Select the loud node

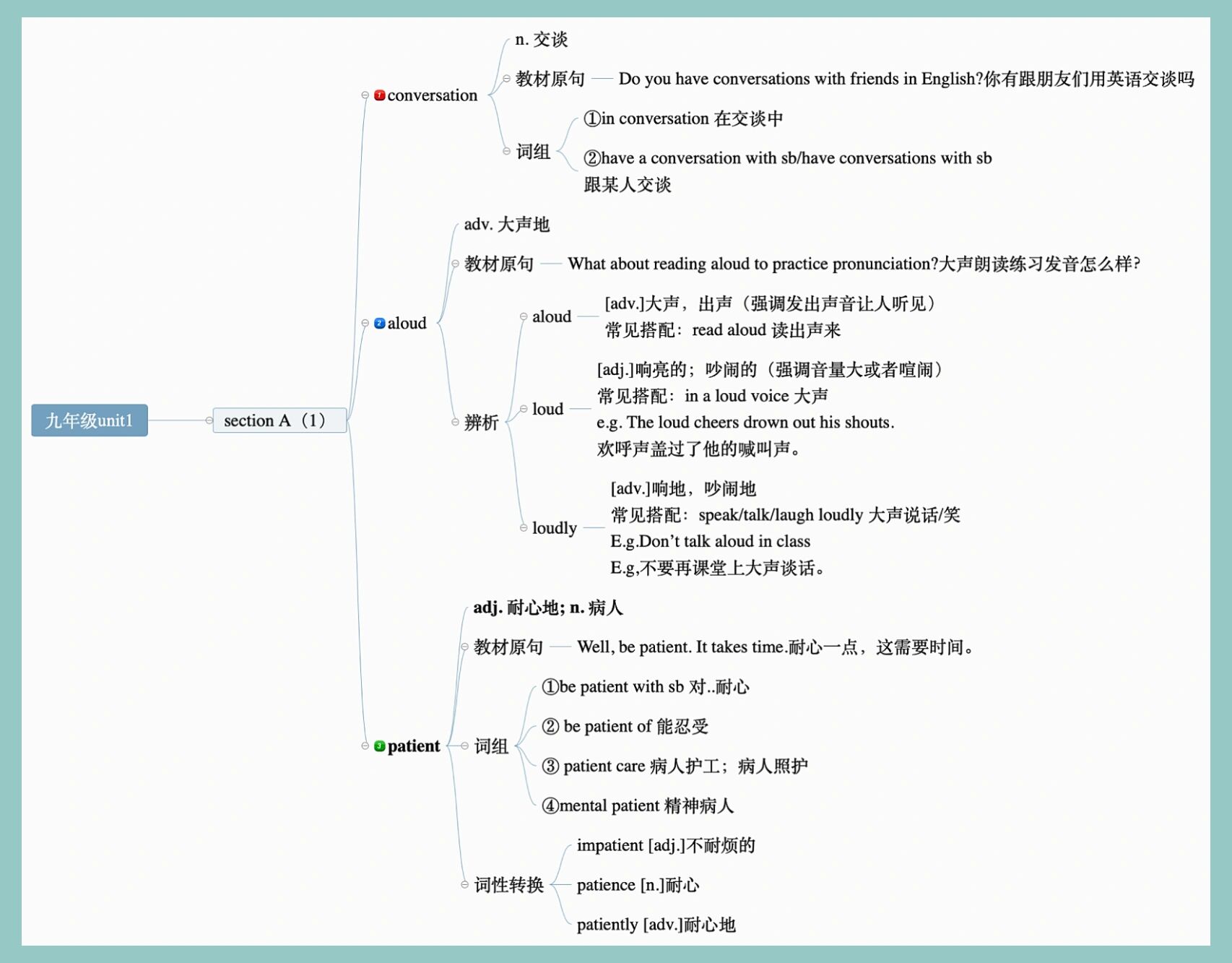point(547,409)
